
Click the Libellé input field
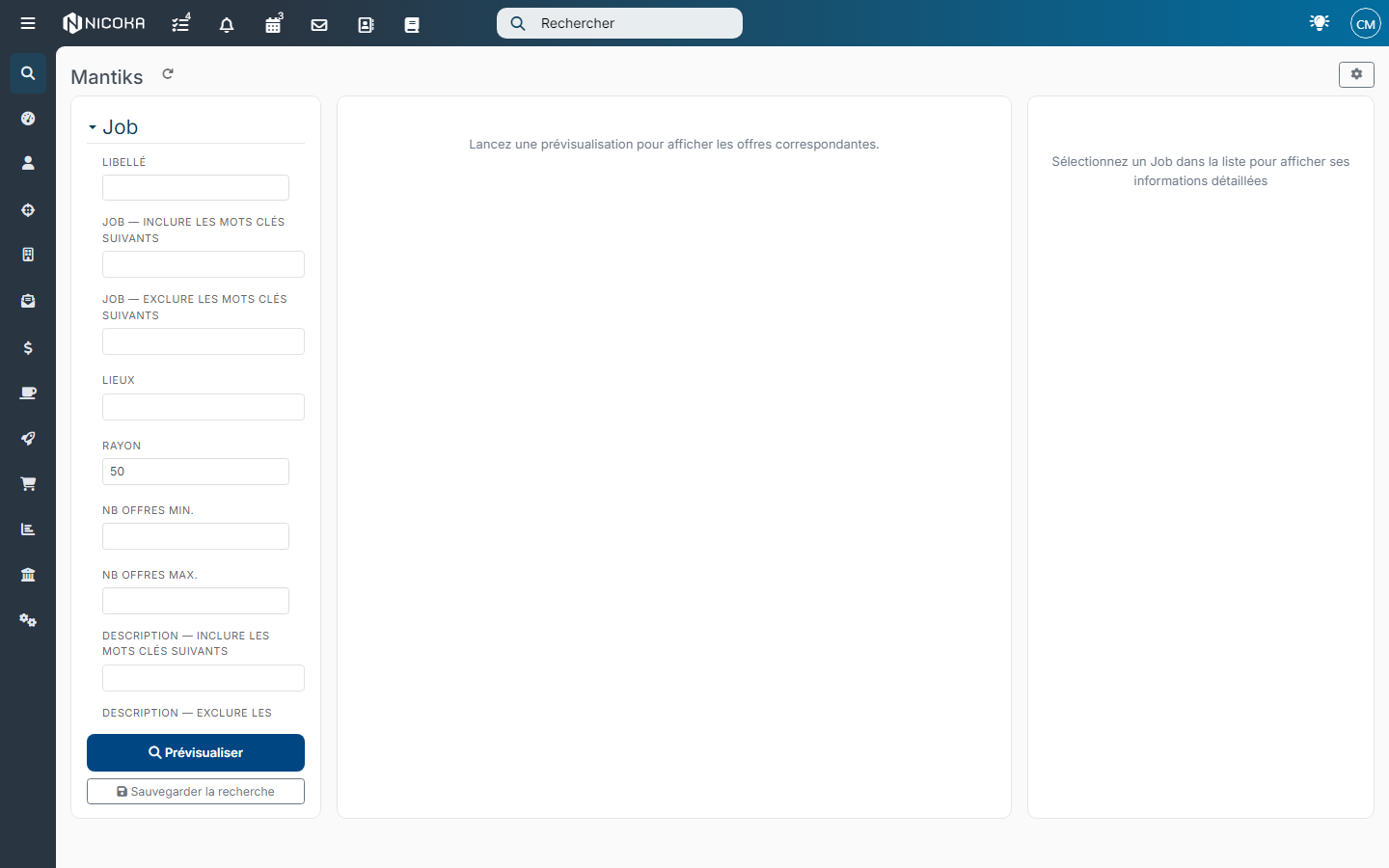click(x=196, y=187)
